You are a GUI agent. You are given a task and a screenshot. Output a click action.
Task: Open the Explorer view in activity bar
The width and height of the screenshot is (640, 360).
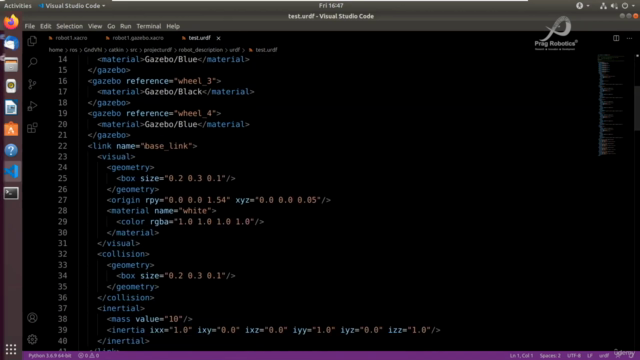tap(32, 41)
